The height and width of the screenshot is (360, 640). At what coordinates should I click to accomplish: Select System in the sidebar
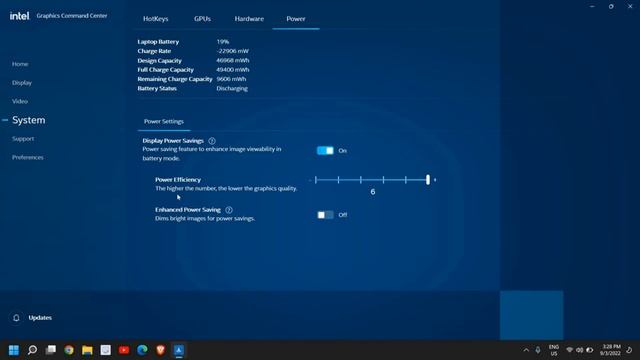29,120
